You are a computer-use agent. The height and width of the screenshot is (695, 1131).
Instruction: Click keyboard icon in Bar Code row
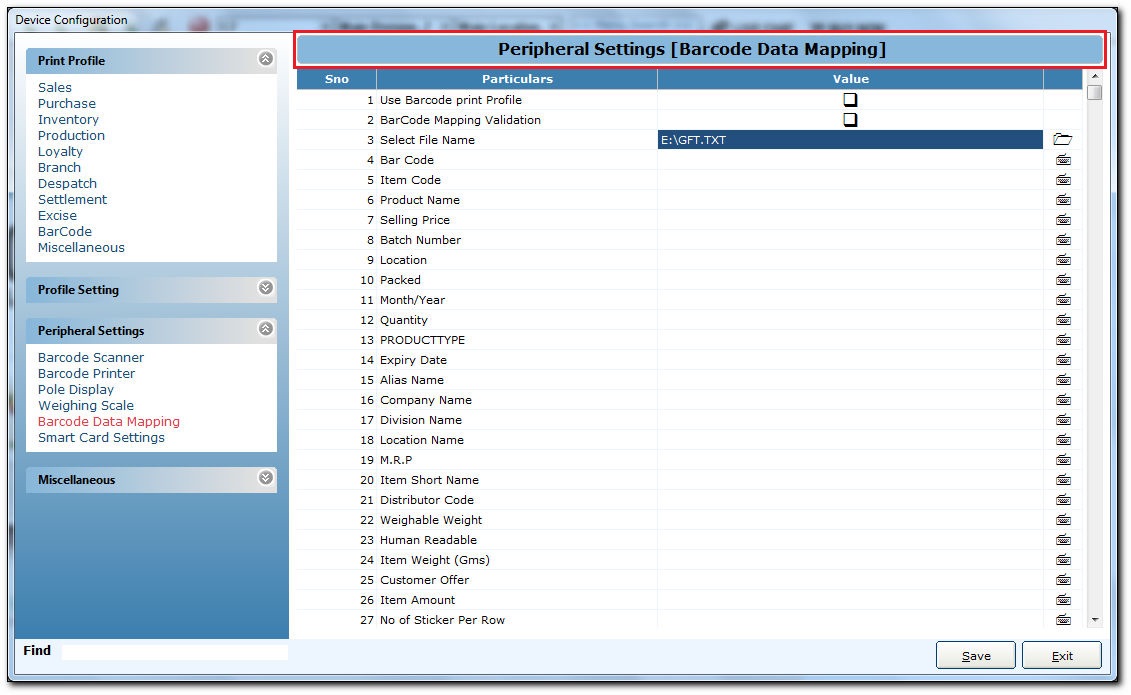point(1063,159)
